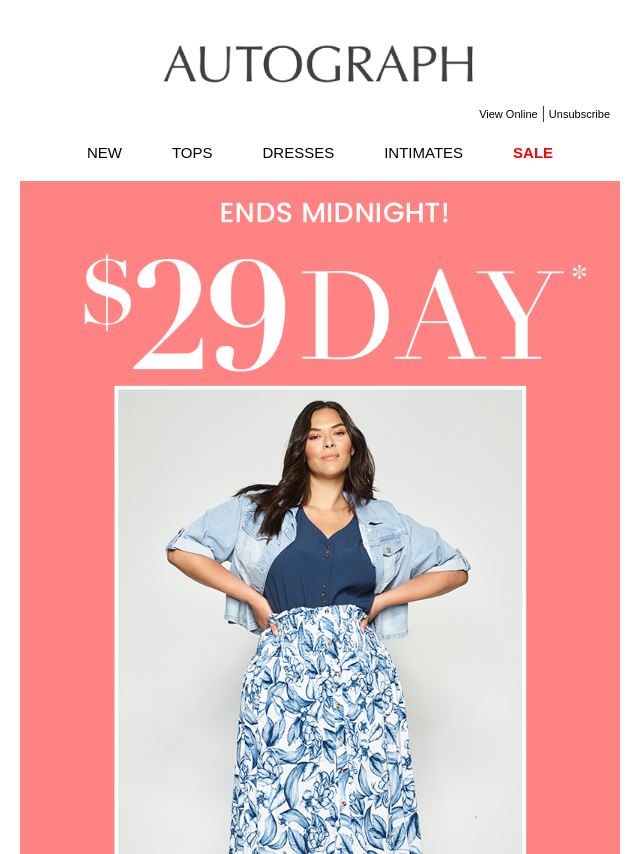640x854 pixels.
Task: Go to the NEW category
Action: [104, 153]
